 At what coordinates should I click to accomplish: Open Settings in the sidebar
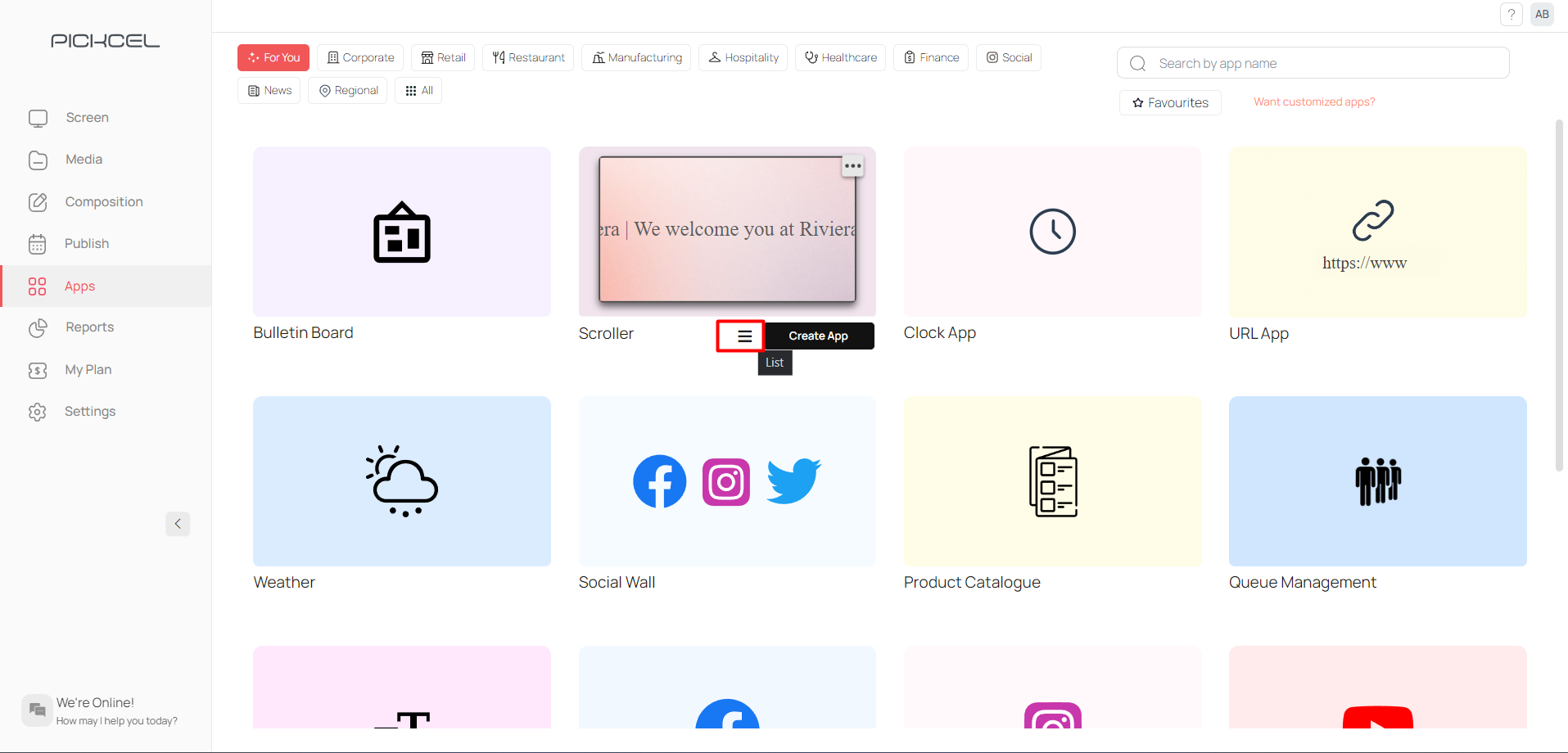point(106,412)
